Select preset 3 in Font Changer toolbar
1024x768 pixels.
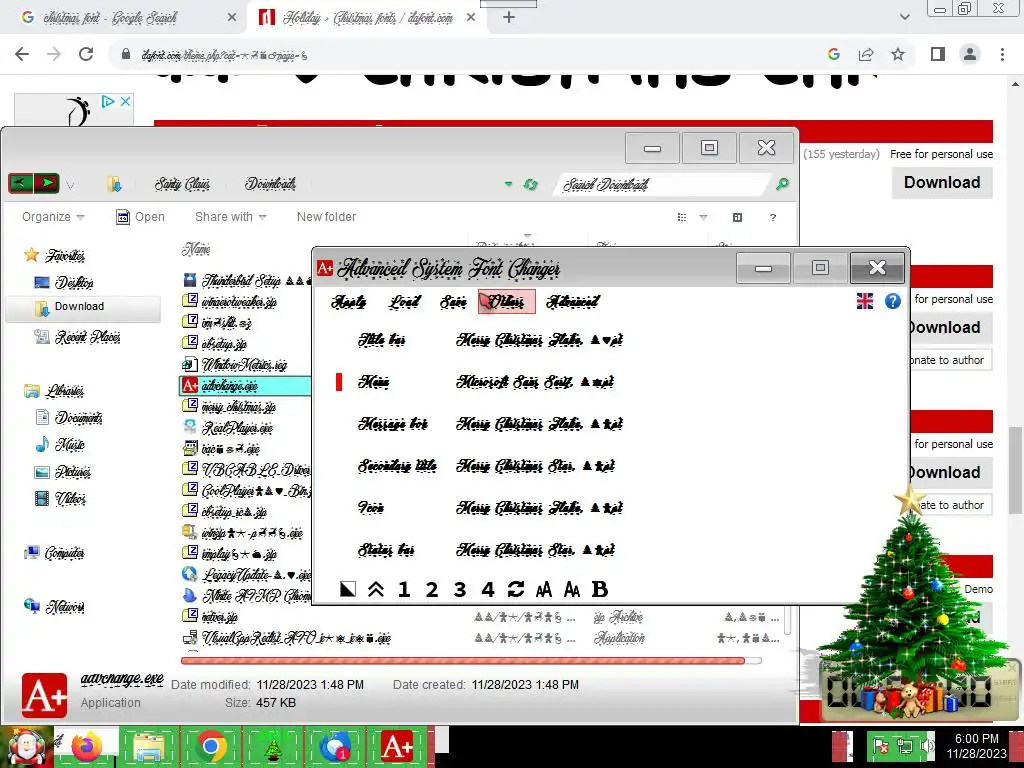pyautogui.click(x=460, y=589)
